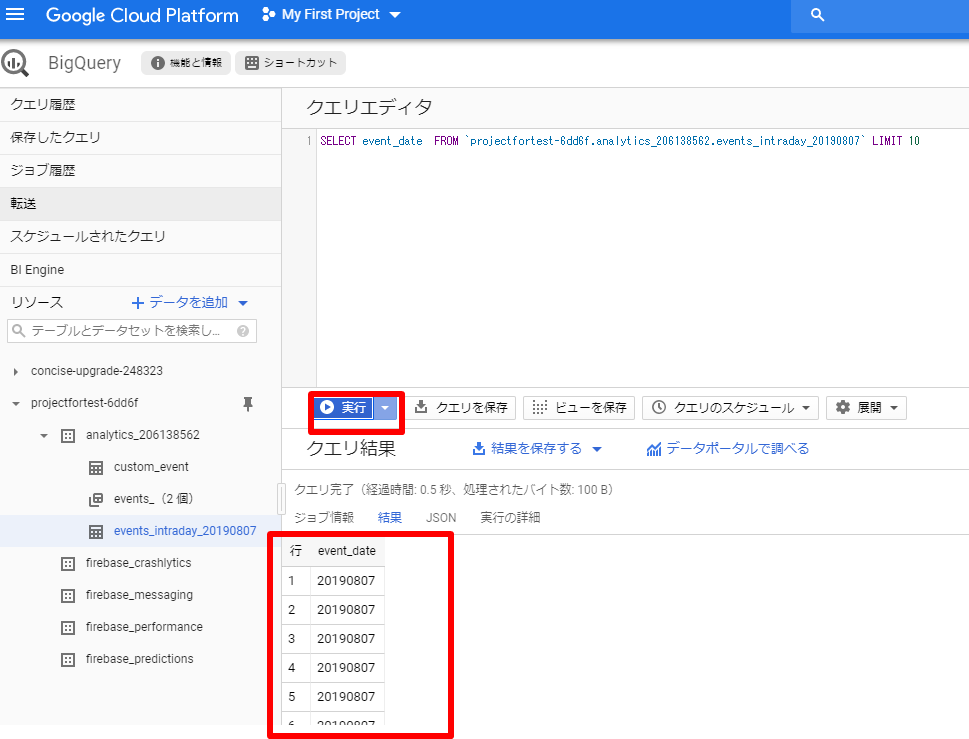Click the BigQuery logo icon

point(15,63)
